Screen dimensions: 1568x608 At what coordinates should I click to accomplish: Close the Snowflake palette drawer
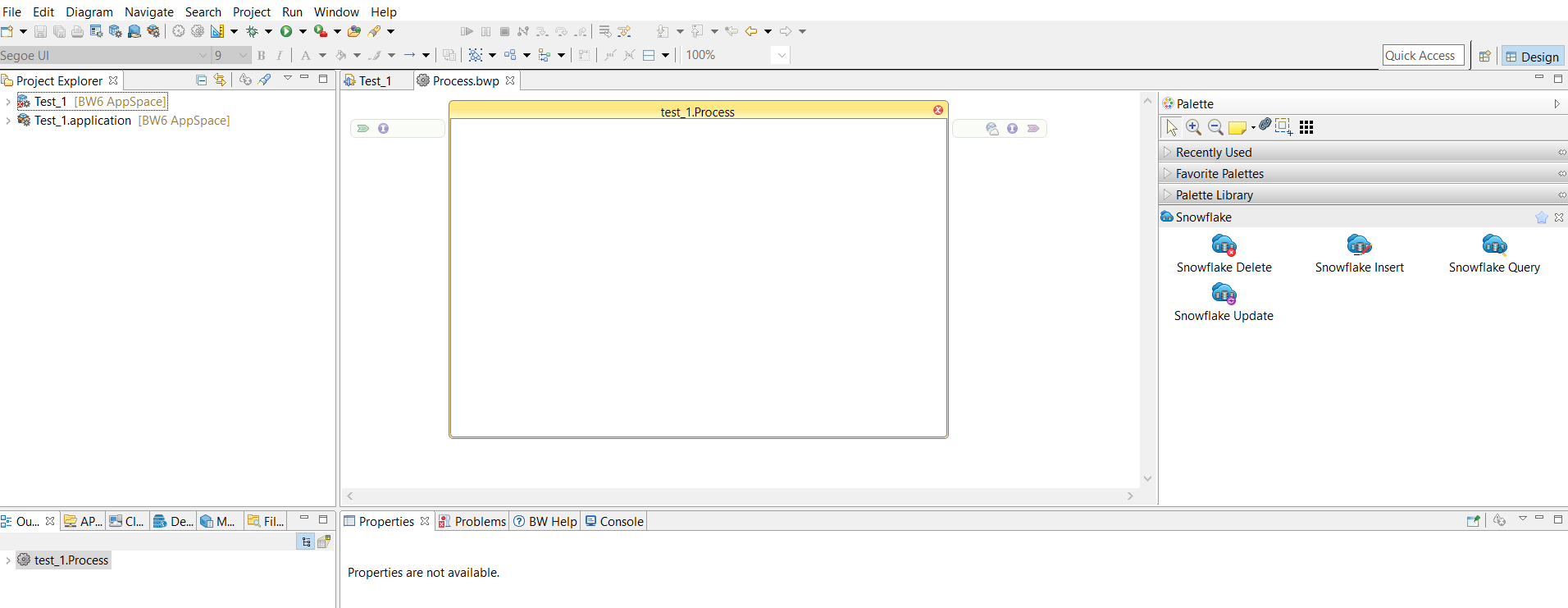coord(1559,217)
